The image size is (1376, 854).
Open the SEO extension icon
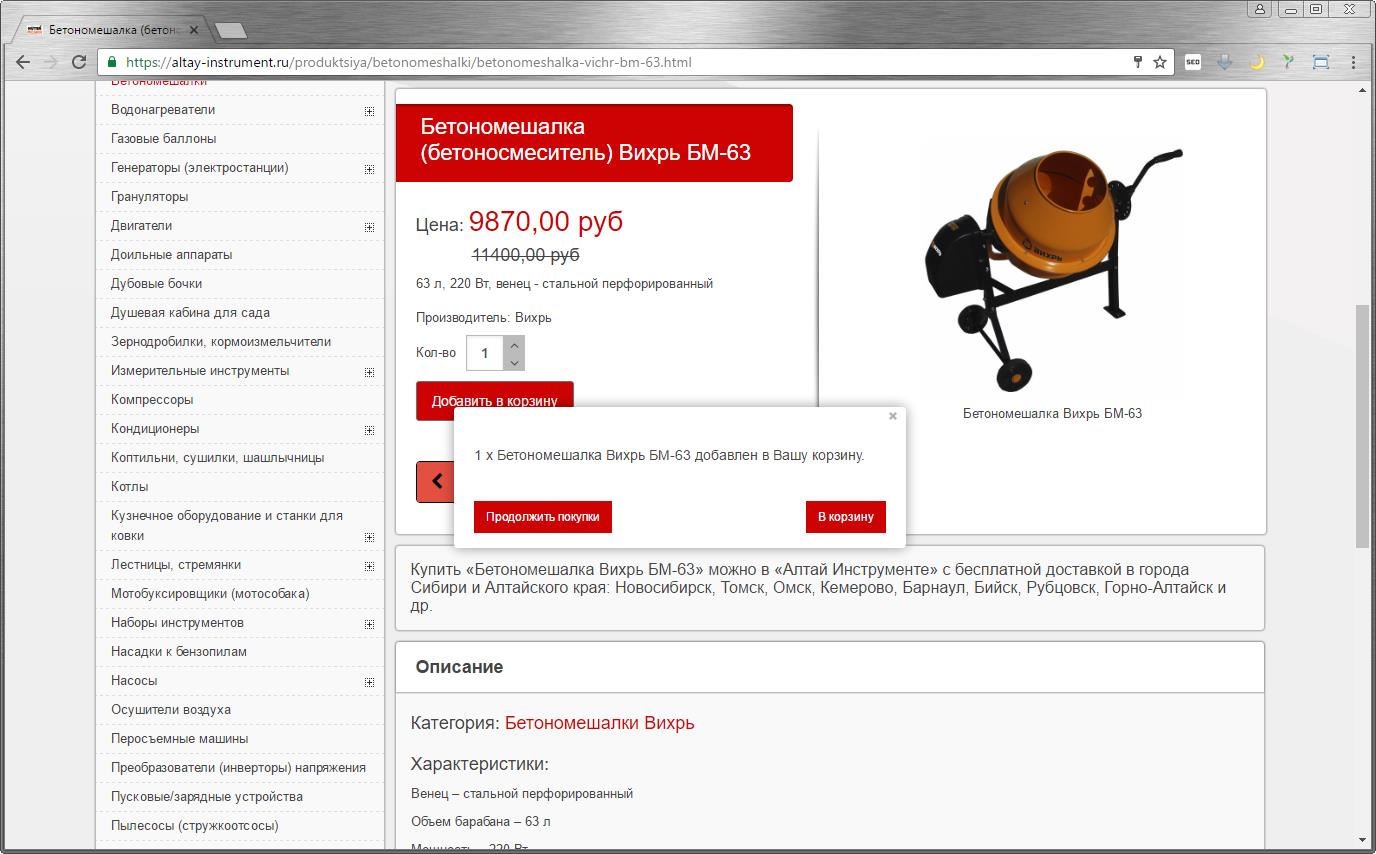click(1193, 62)
